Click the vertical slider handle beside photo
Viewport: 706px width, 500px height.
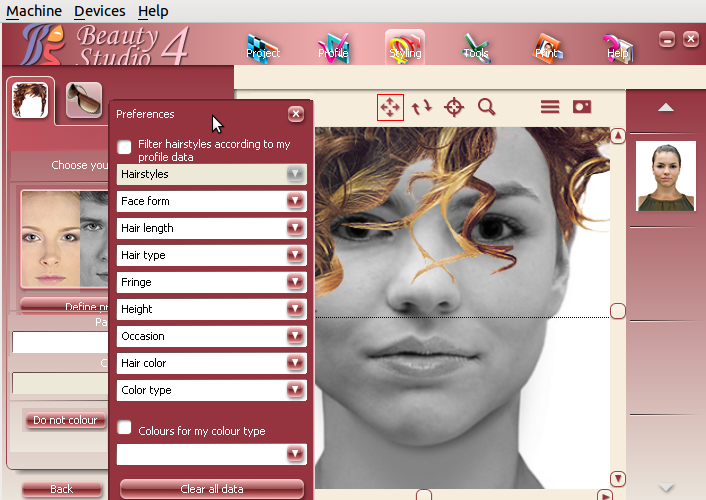[x=618, y=311]
